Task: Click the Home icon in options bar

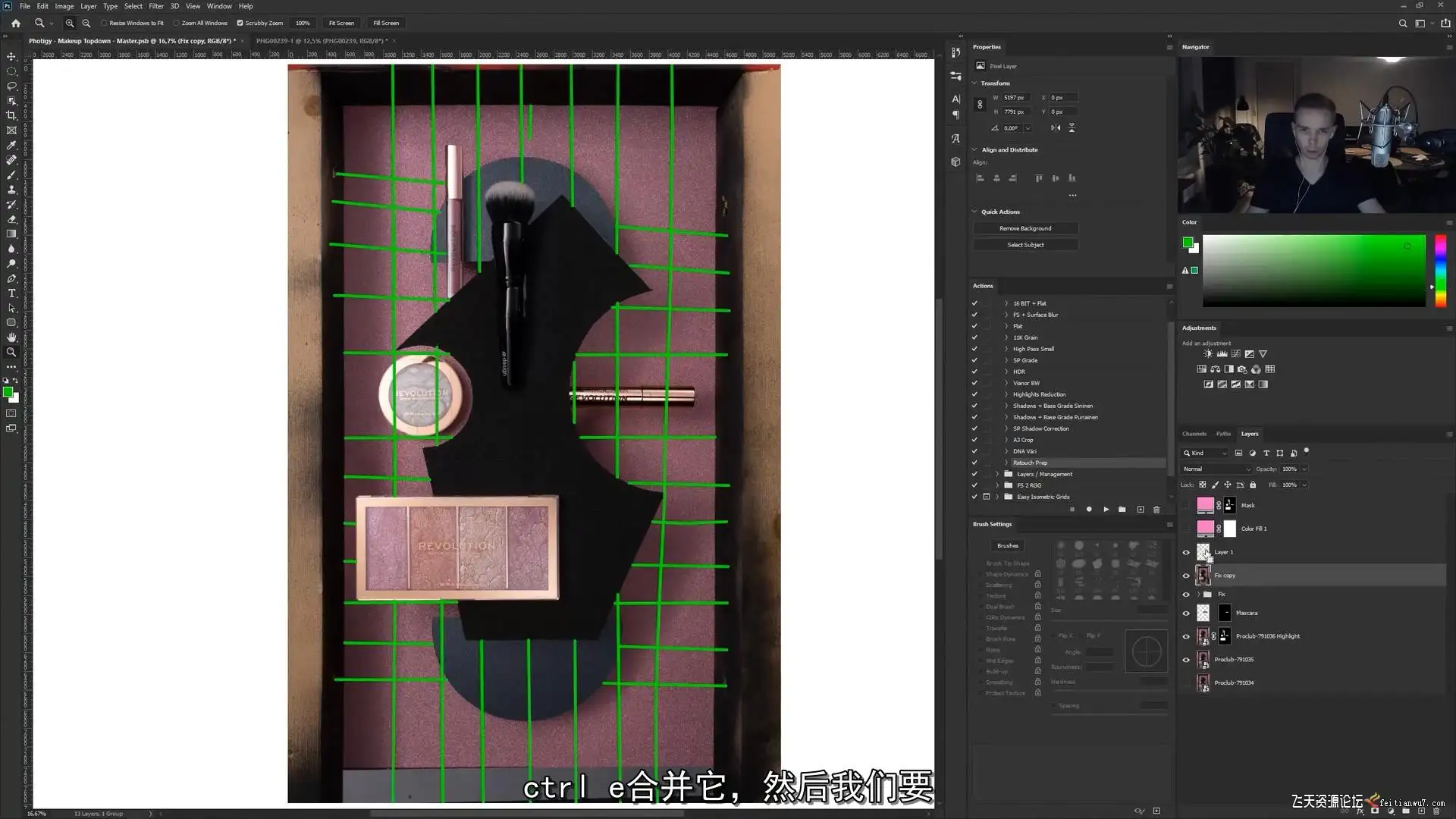Action: tap(15, 24)
